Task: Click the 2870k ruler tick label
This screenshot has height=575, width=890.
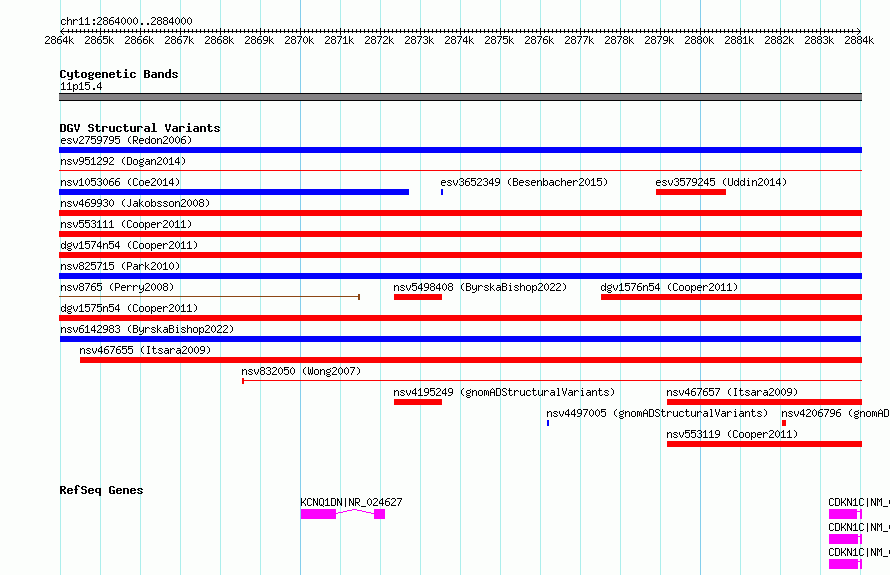Action: pyautogui.click(x=299, y=40)
